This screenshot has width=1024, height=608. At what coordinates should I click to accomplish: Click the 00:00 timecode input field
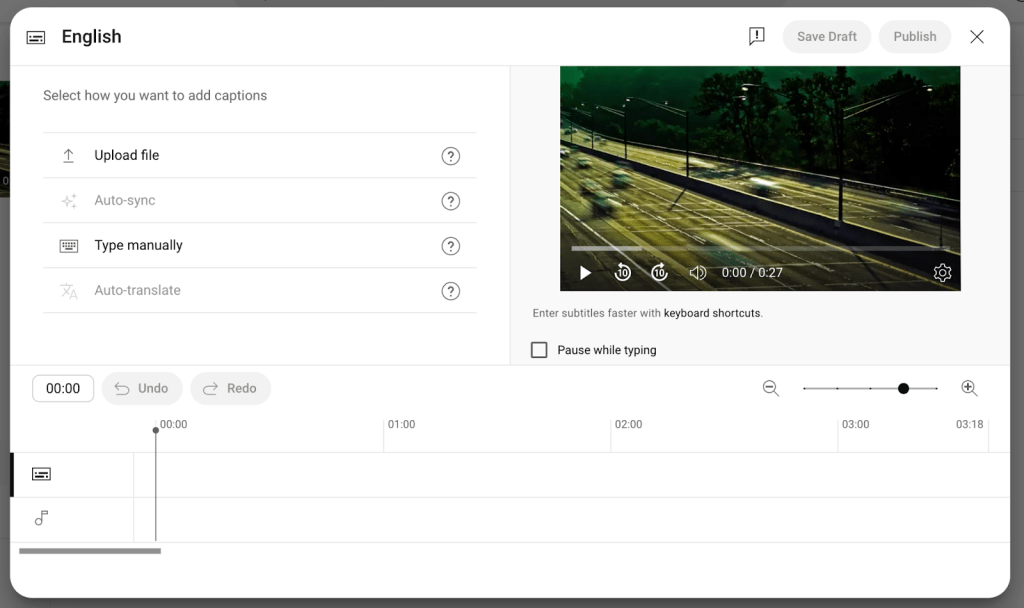[63, 388]
